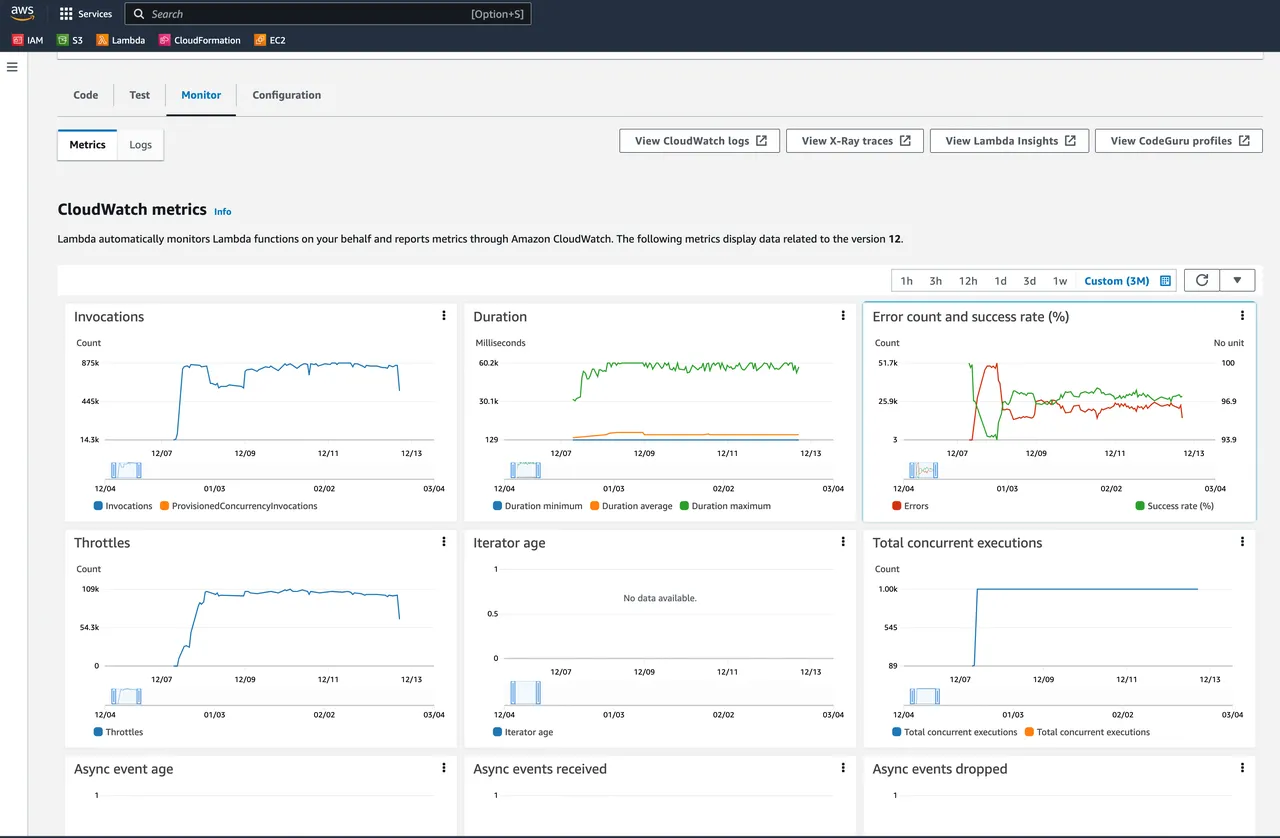The image size is (1280, 838).
Task: Toggle the Duration maximum legend series
Action: tap(725, 506)
